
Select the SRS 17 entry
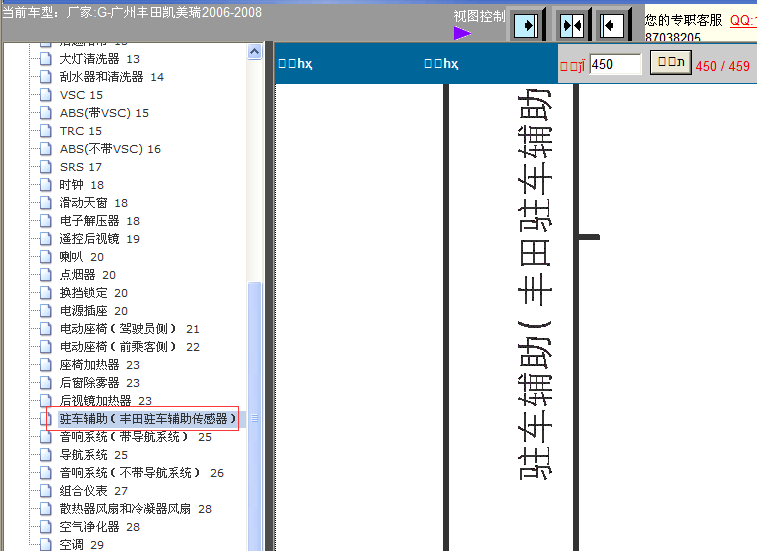click(x=81, y=167)
